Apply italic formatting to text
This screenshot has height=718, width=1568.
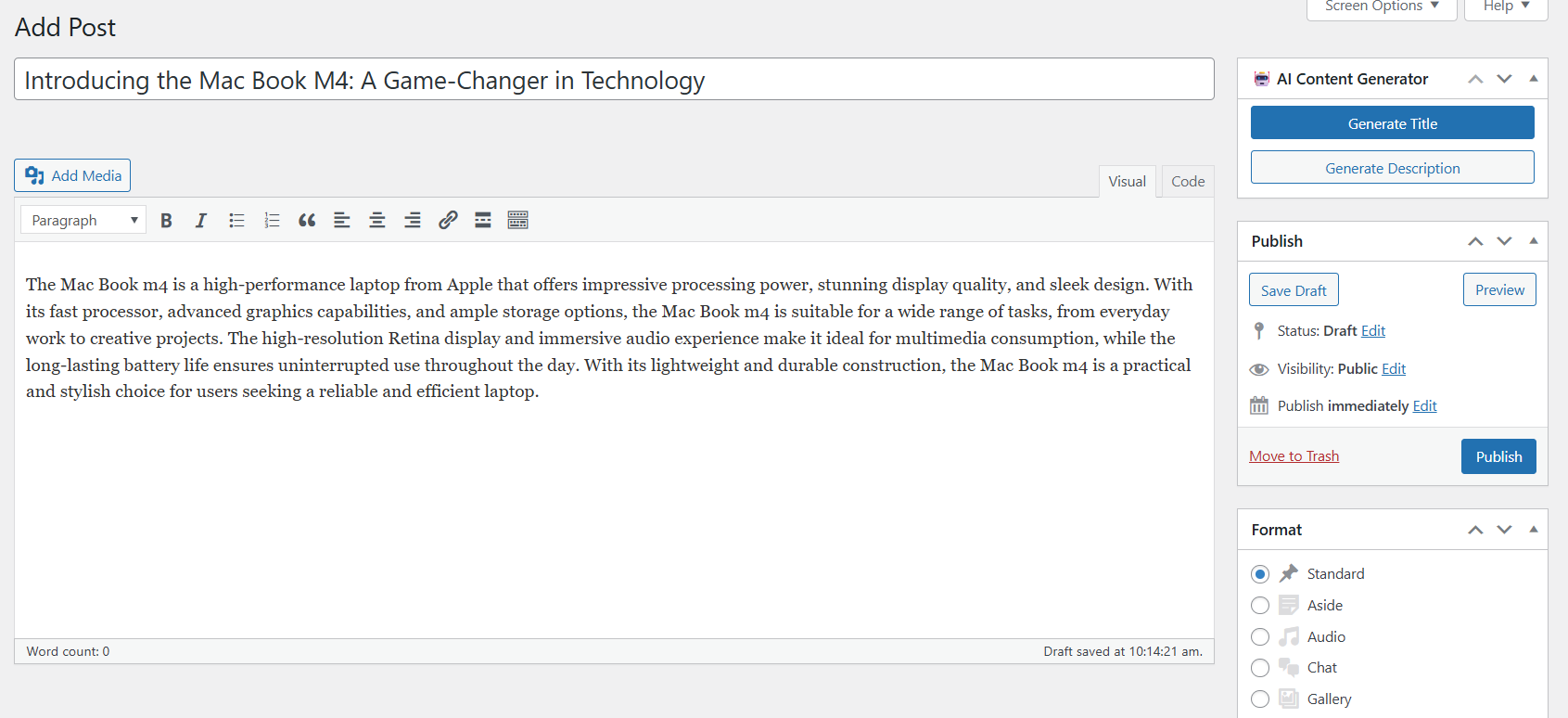pos(201,220)
